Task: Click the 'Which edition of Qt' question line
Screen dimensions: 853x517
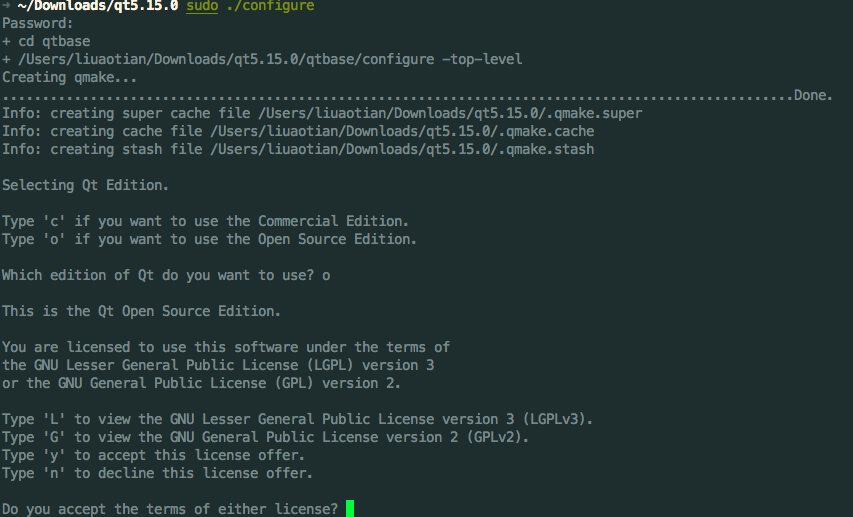Action: coord(166,275)
